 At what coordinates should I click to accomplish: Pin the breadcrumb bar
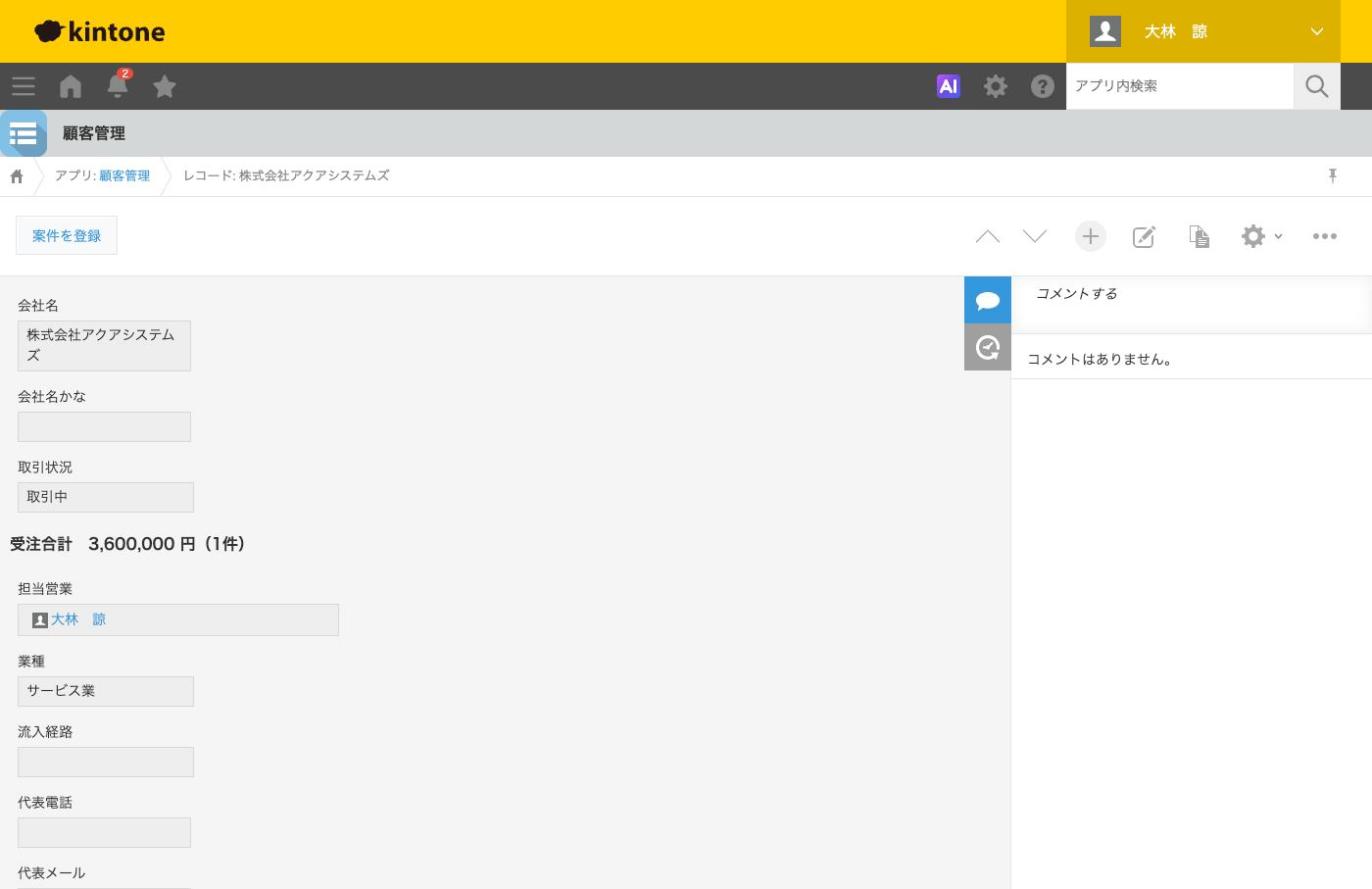point(1332,176)
